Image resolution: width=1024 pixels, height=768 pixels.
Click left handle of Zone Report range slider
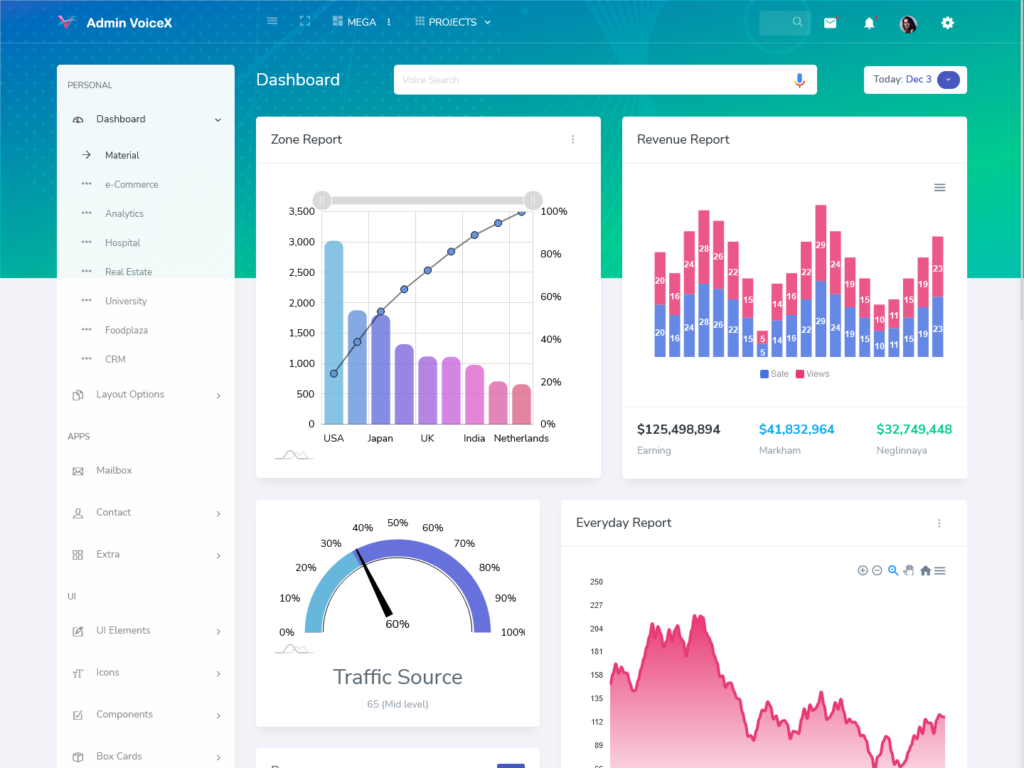[322, 200]
